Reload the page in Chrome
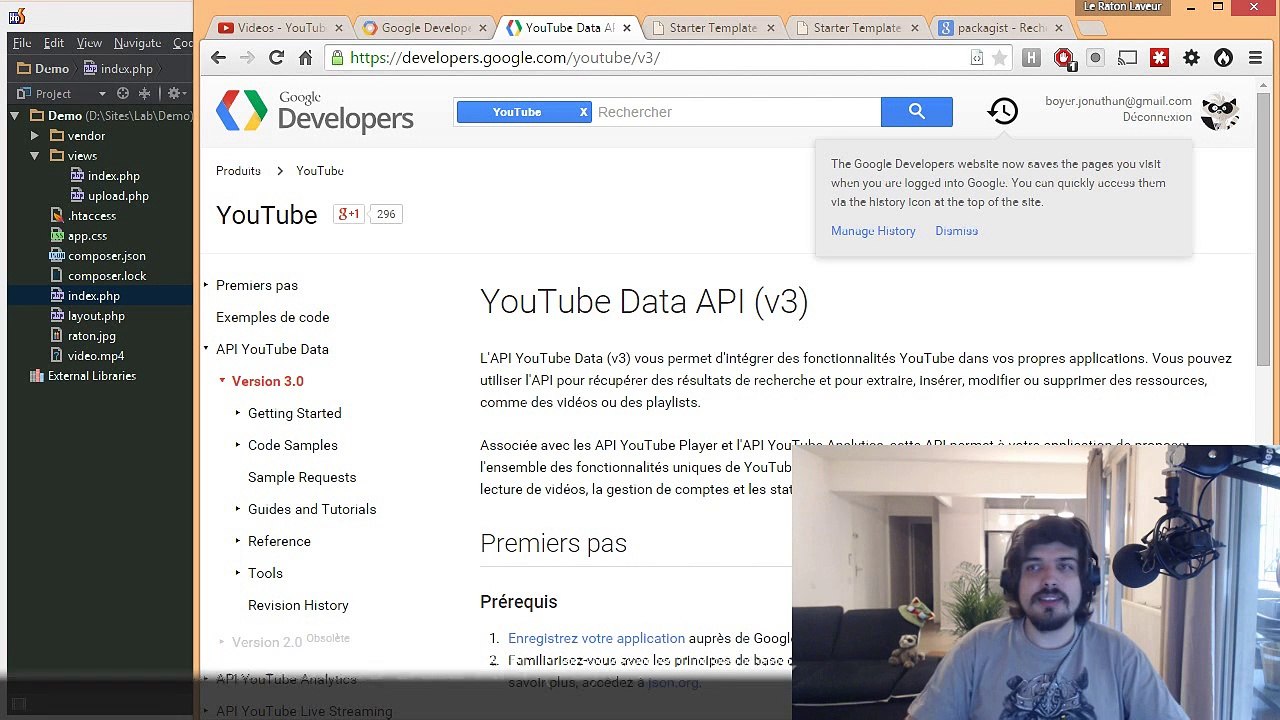 click(276, 58)
